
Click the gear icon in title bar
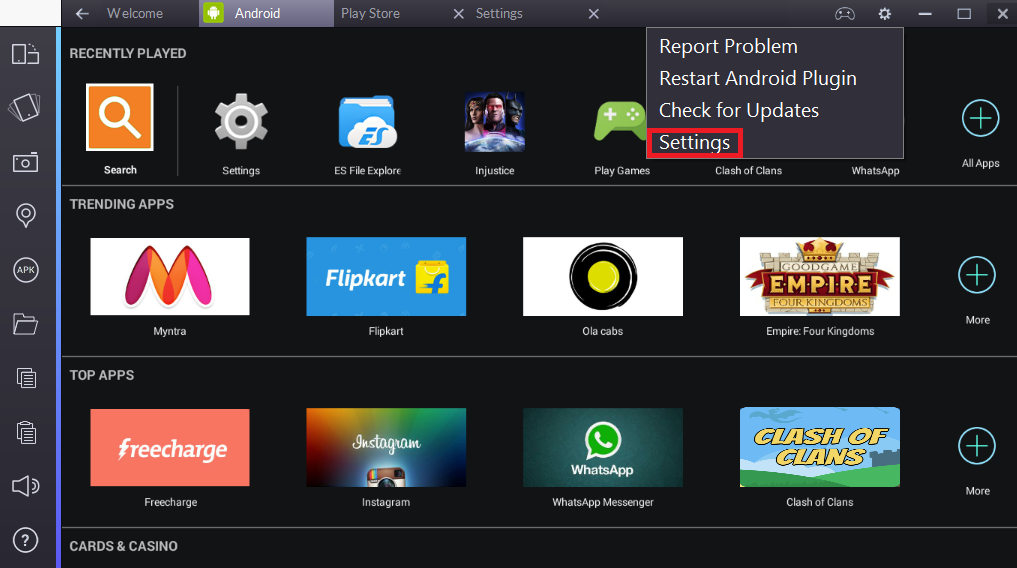tap(885, 14)
